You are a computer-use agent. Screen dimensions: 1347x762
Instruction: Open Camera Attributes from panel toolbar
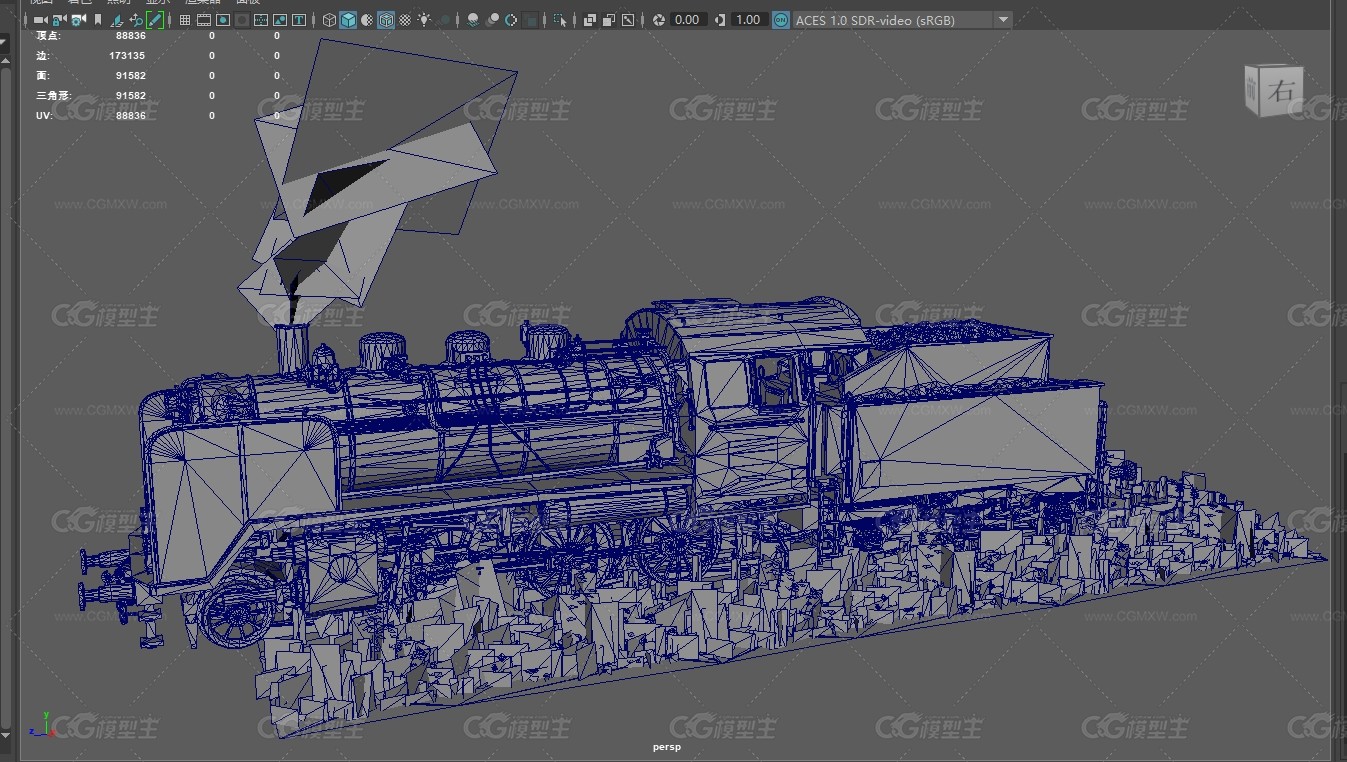point(78,20)
